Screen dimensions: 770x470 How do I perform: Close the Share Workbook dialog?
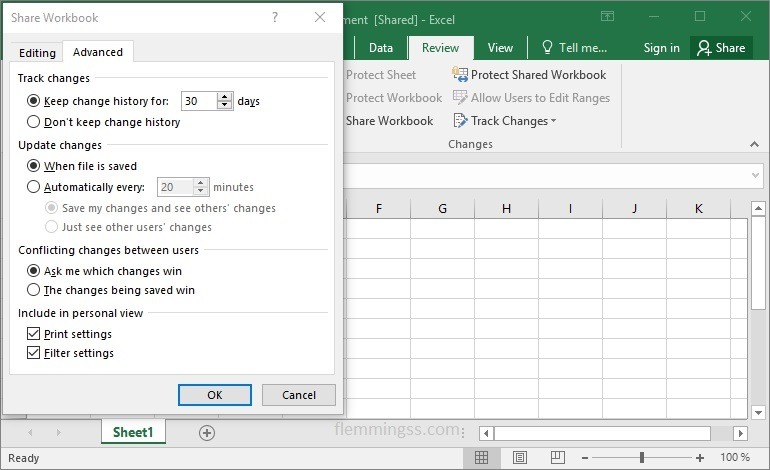point(320,17)
